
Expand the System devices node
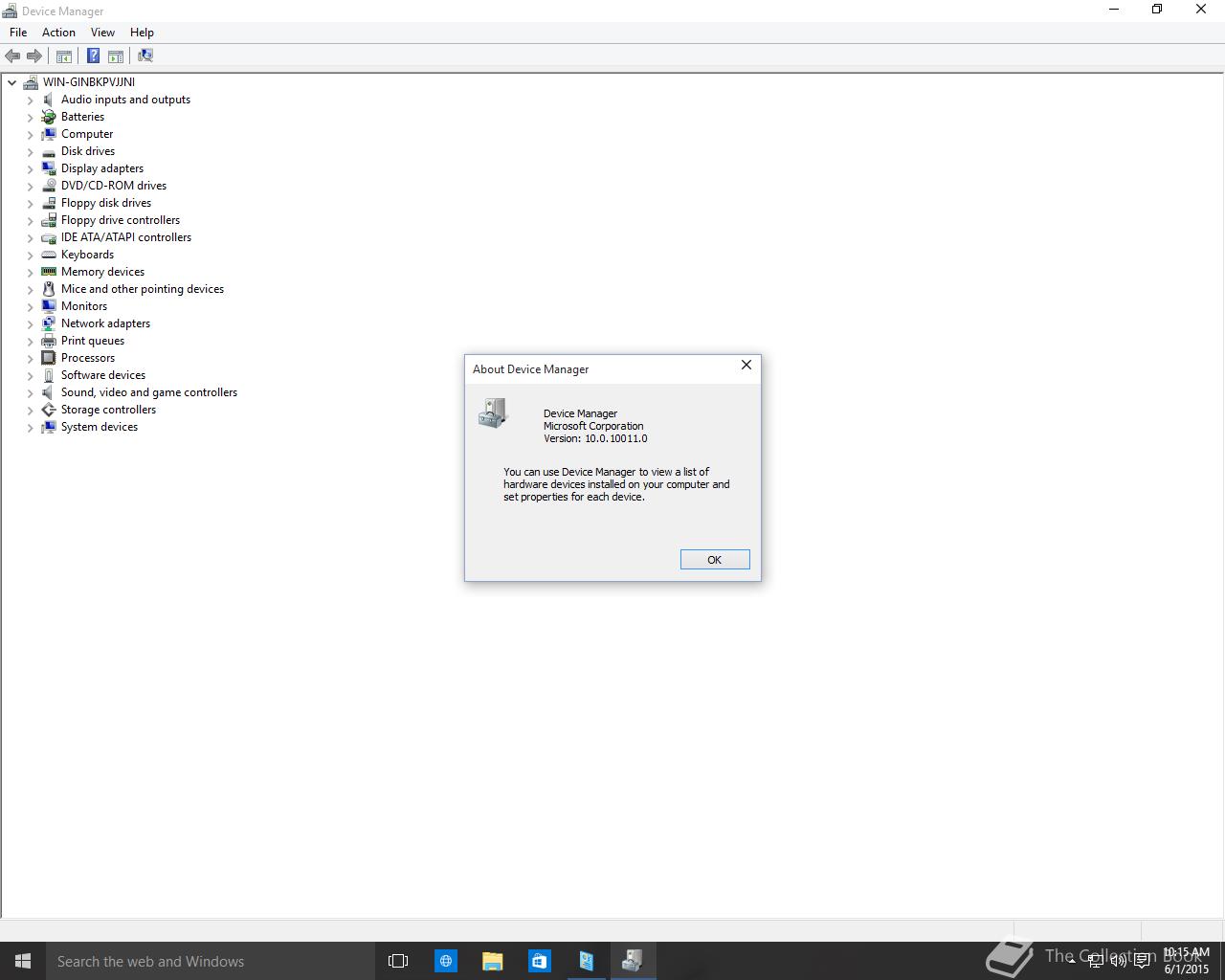(30, 427)
